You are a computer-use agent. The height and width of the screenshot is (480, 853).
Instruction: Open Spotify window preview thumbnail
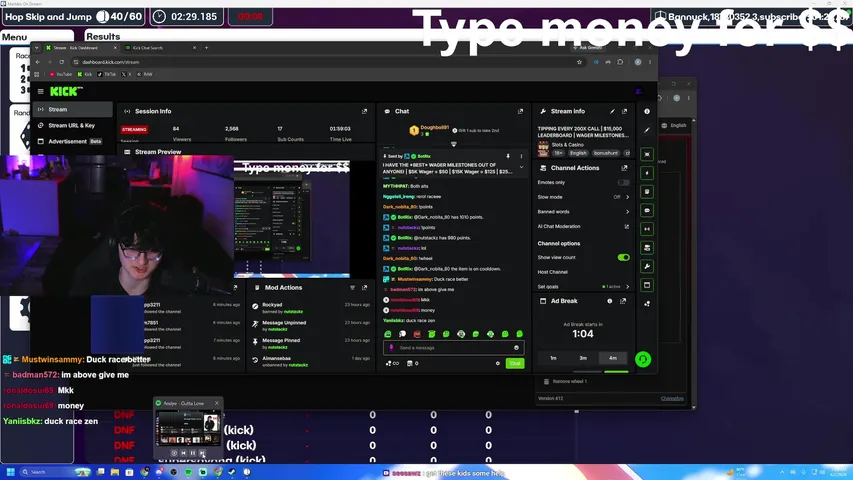pyautogui.click(x=188, y=428)
